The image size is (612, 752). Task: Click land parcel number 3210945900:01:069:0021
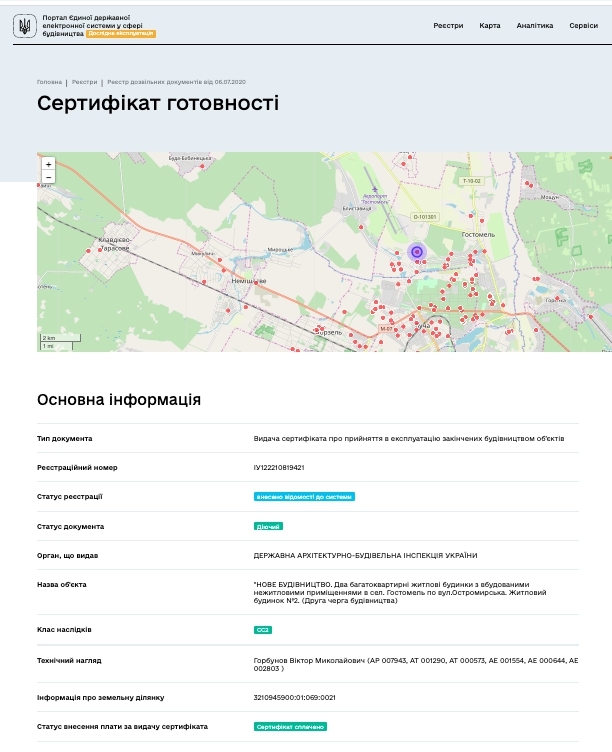(x=294, y=697)
